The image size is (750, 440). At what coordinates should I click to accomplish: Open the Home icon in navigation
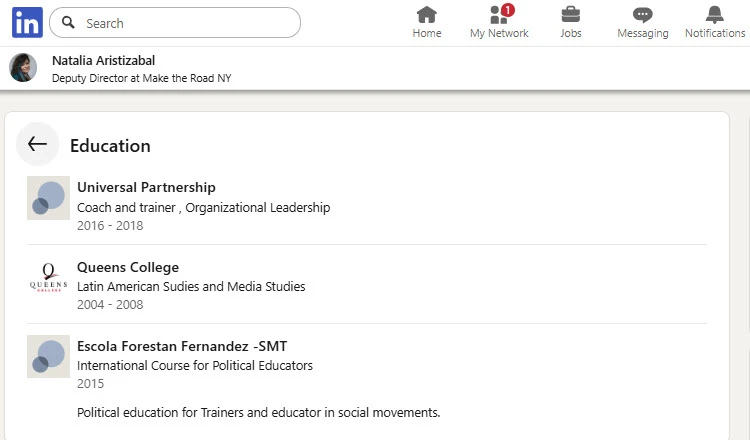tap(427, 15)
